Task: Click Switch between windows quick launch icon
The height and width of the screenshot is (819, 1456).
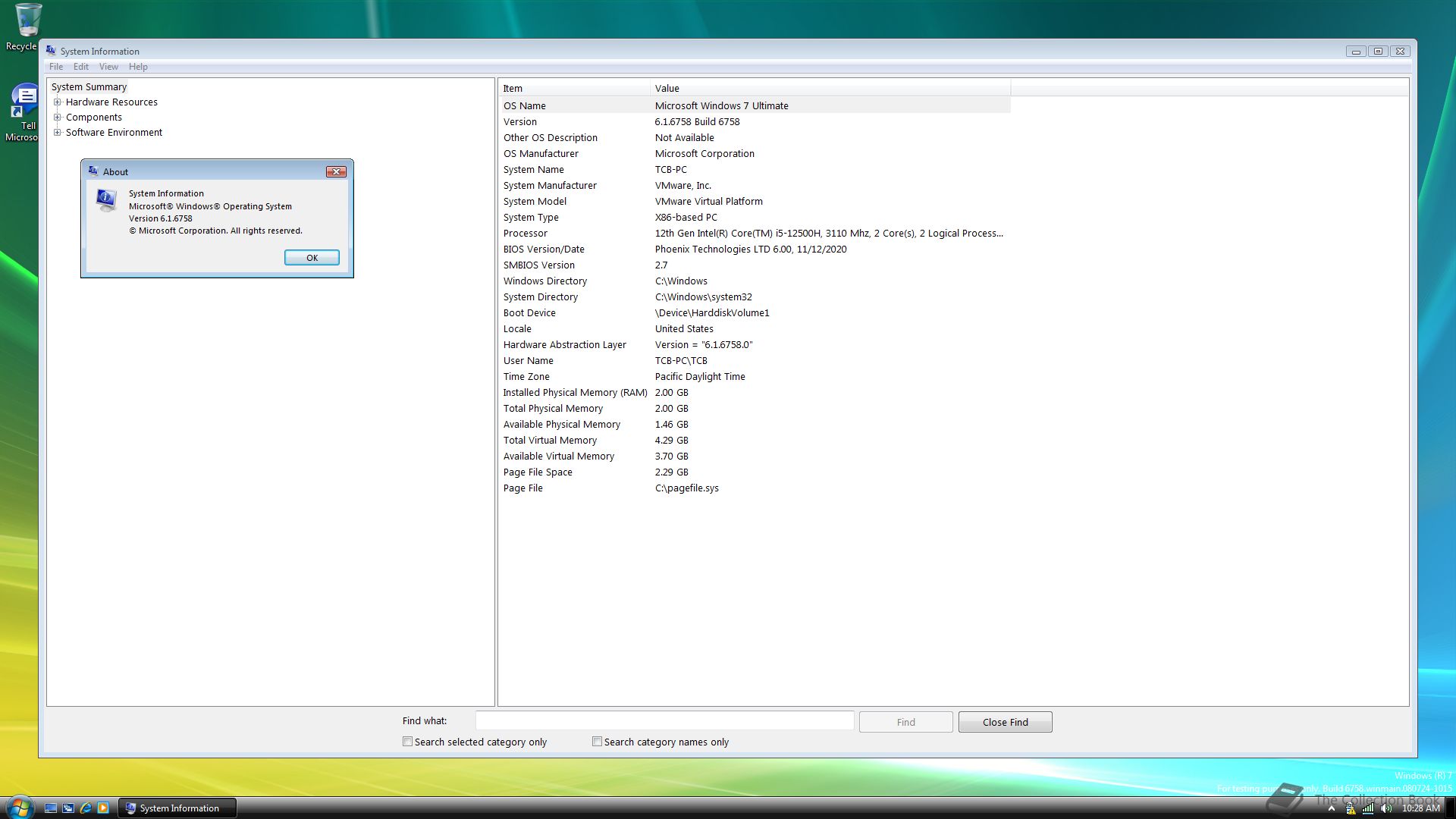Action: click(x=68, y=808)
